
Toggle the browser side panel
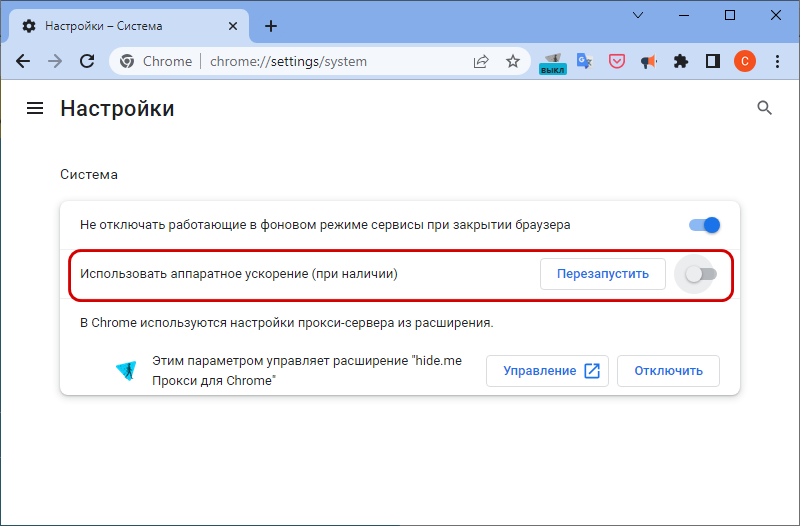coord(713,62)
